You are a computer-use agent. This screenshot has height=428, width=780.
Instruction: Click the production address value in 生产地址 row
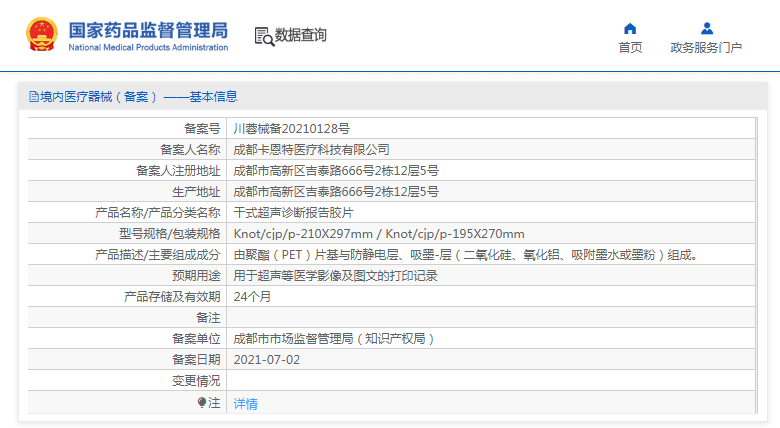pyautogui.click(x=336, y=192)
